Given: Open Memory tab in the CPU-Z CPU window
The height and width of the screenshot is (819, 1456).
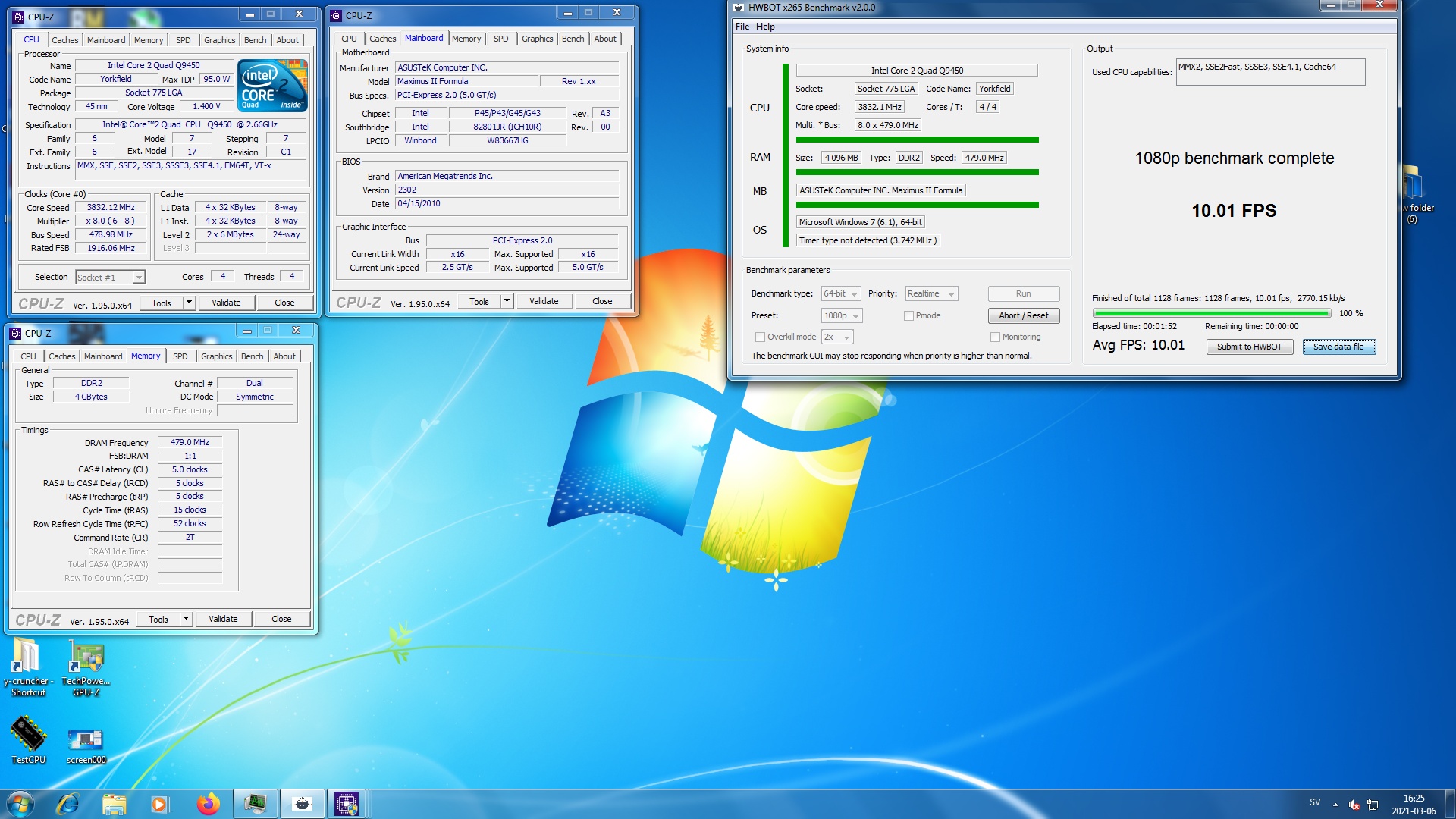Looking at the screenshot, I should (x=149, y=40).
